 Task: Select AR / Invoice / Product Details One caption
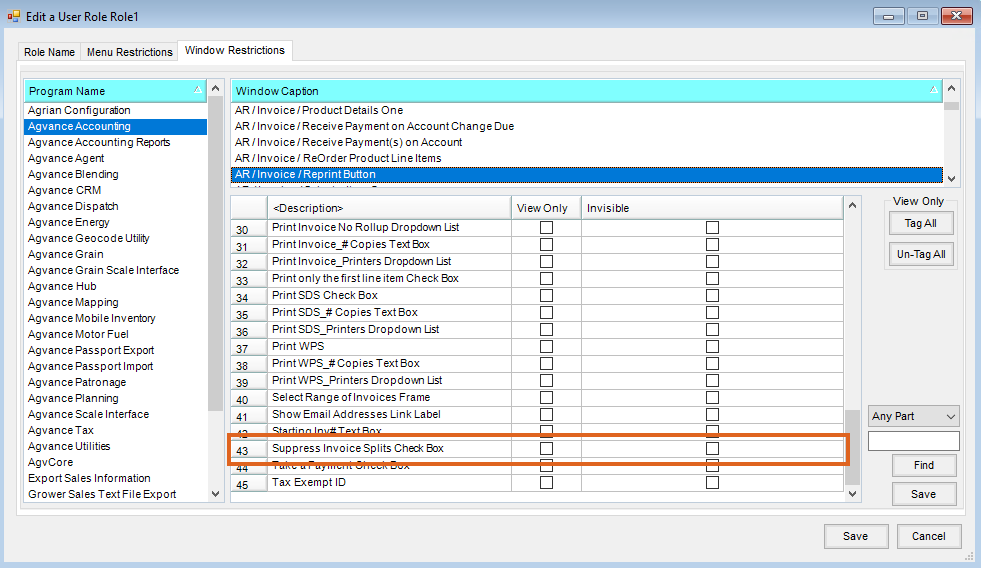[587, 110]
